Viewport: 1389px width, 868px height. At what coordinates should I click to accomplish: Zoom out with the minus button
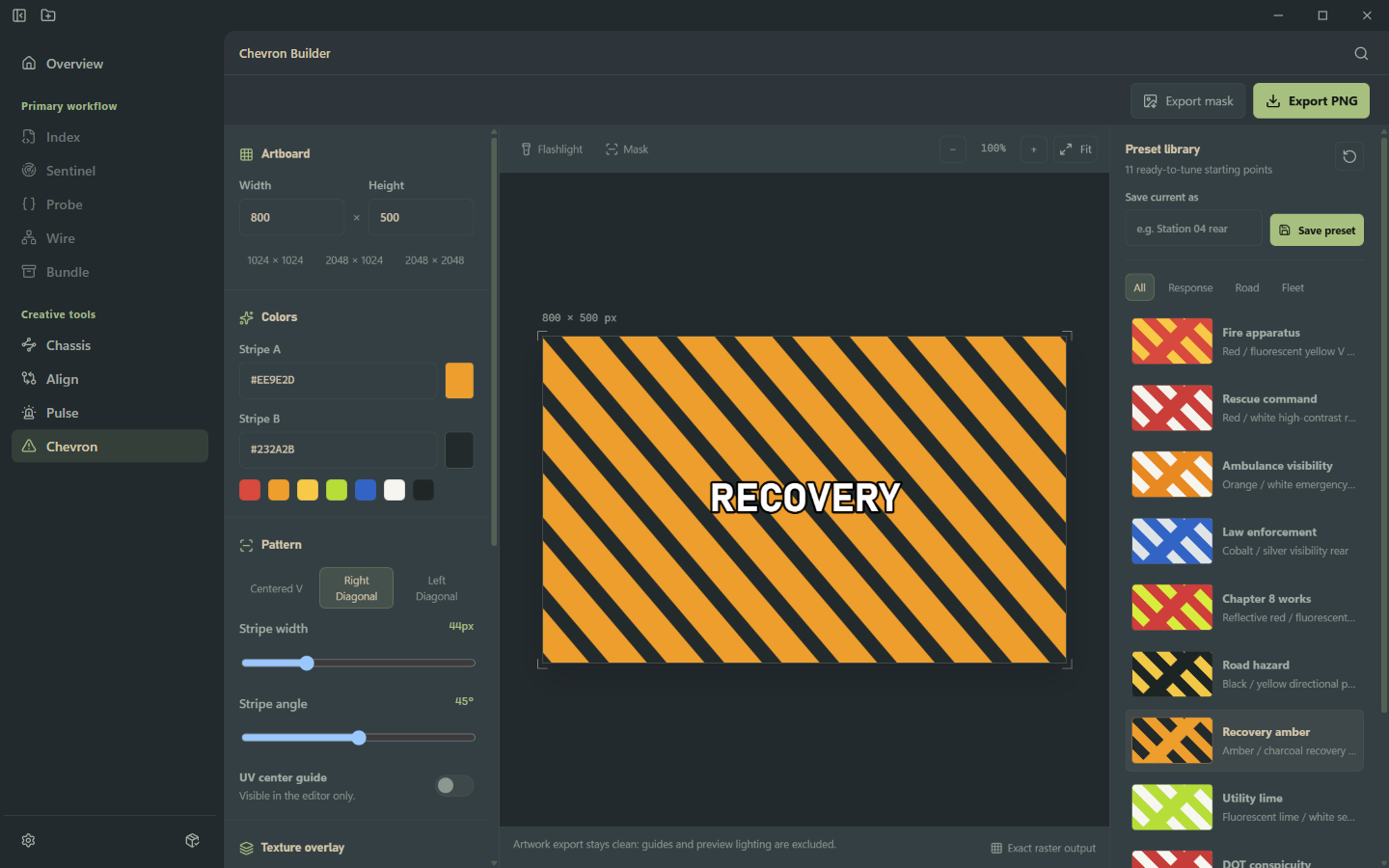point(953,149)
